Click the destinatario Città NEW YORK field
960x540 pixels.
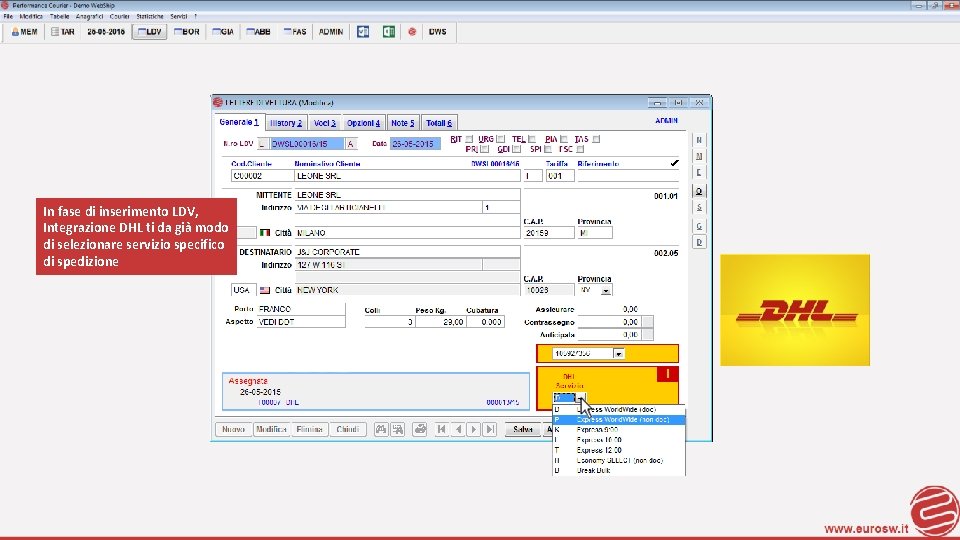click(x=408, y=290)
